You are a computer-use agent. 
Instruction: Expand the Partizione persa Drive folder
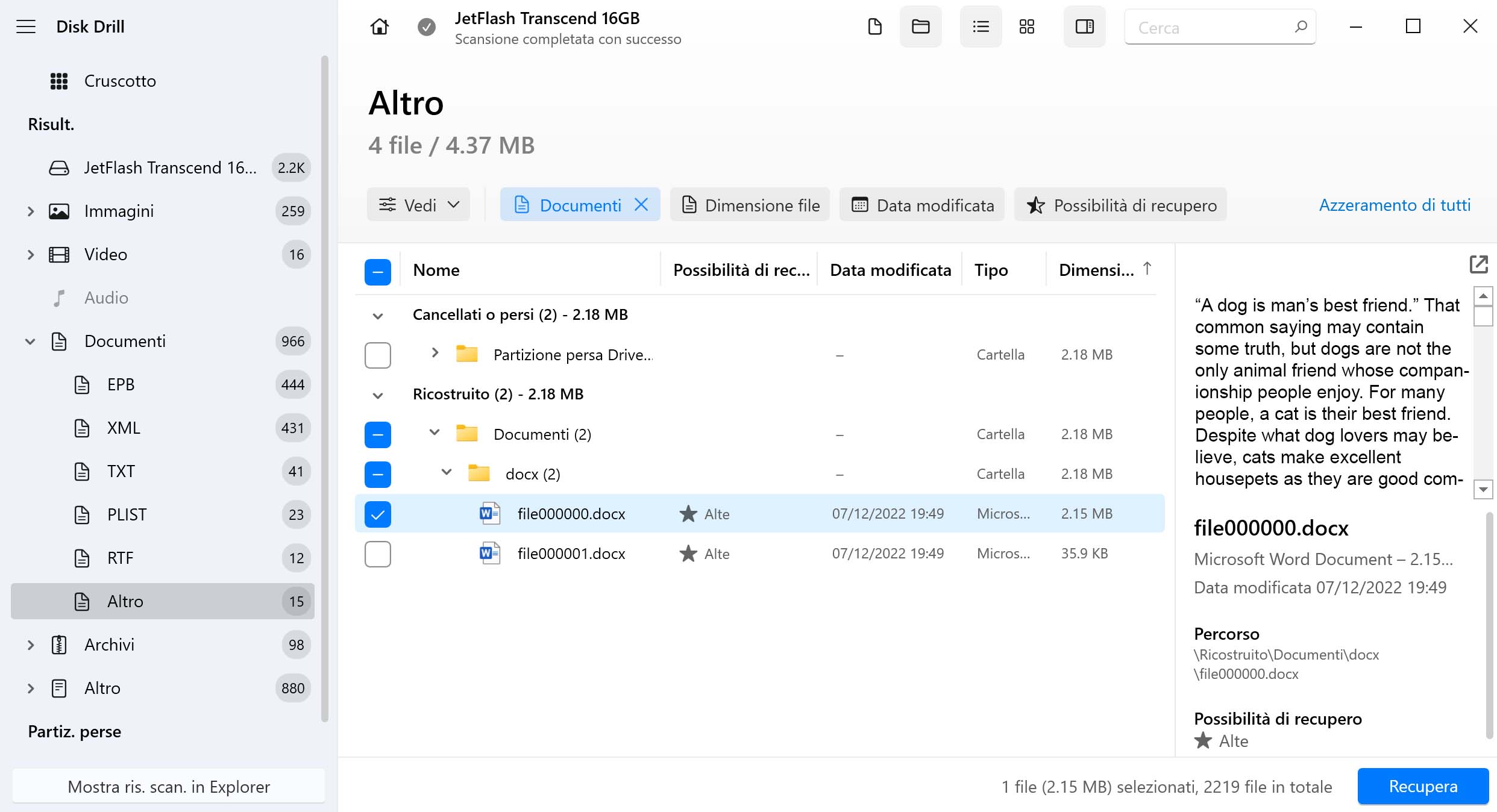click(x=435, y=352)
